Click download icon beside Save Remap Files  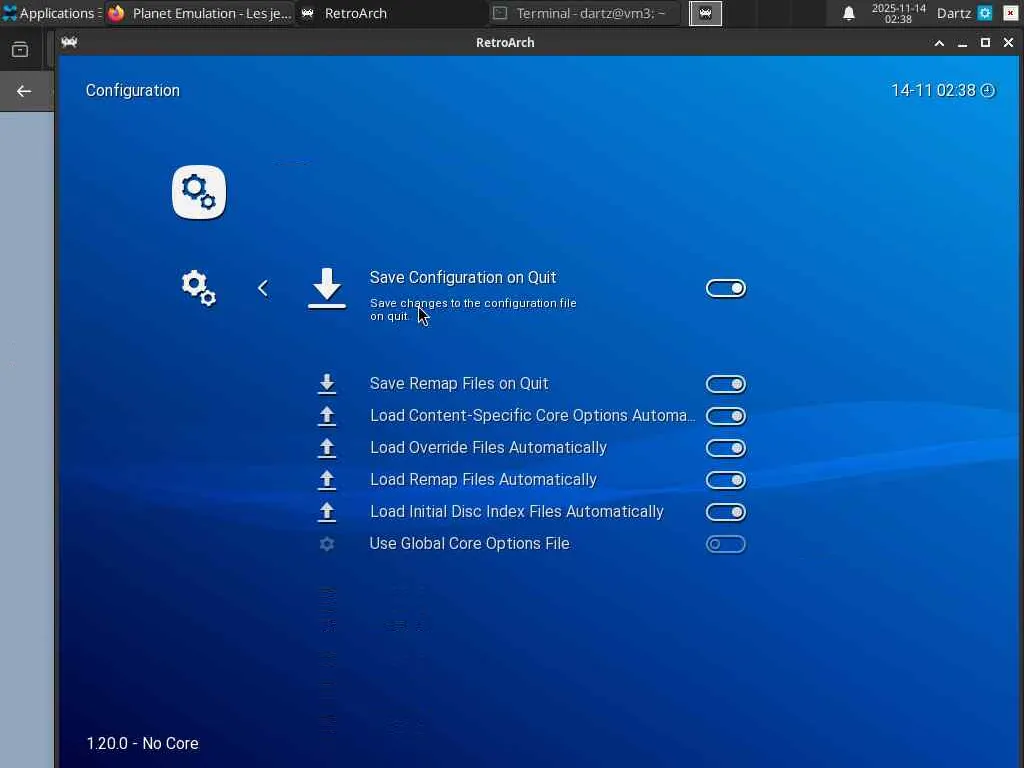coord(327,384)
